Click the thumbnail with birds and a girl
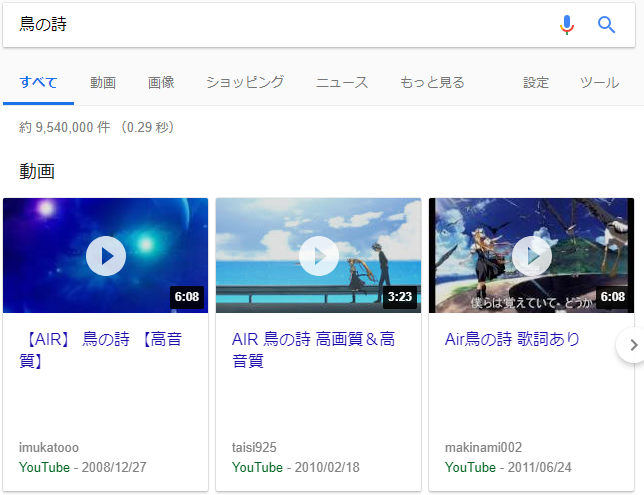Image resolution: width=644 pixels, height=495 pixels. pyautogui.click(x=531, y=256)
